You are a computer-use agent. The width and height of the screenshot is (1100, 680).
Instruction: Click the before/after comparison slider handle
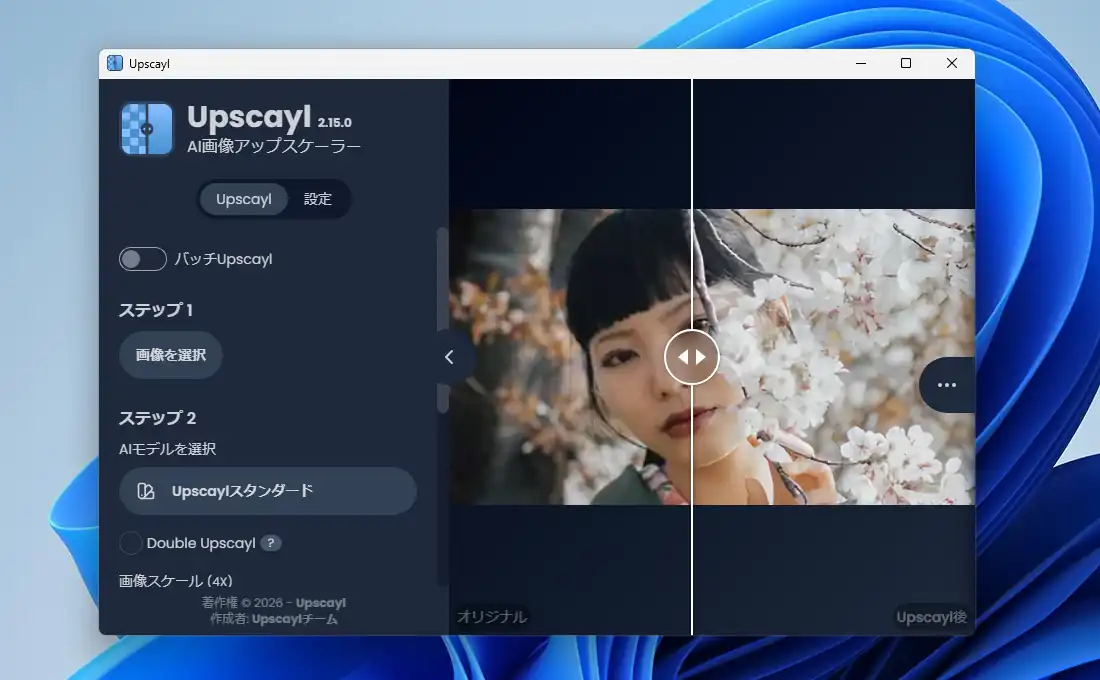pyautogui.click(x=692, y=357)
